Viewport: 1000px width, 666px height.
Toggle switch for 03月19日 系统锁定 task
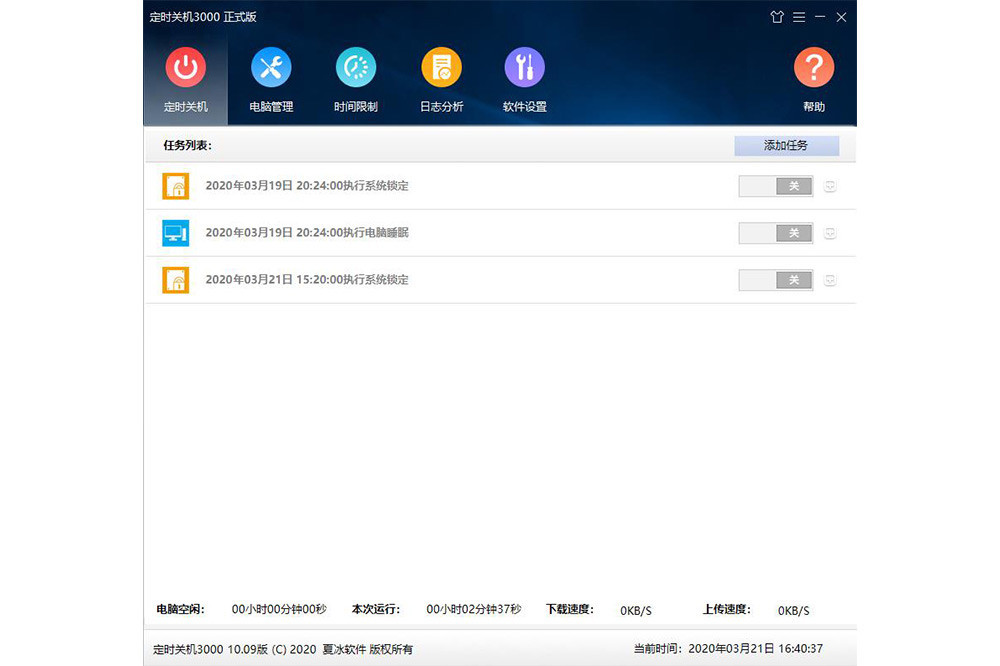click(x=775, y=186)
